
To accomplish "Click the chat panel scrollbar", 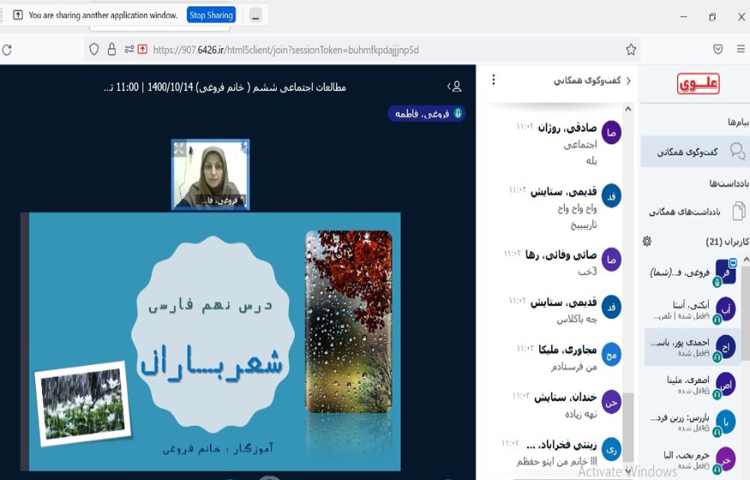I will pyautogui.click(x=628, y=428).
